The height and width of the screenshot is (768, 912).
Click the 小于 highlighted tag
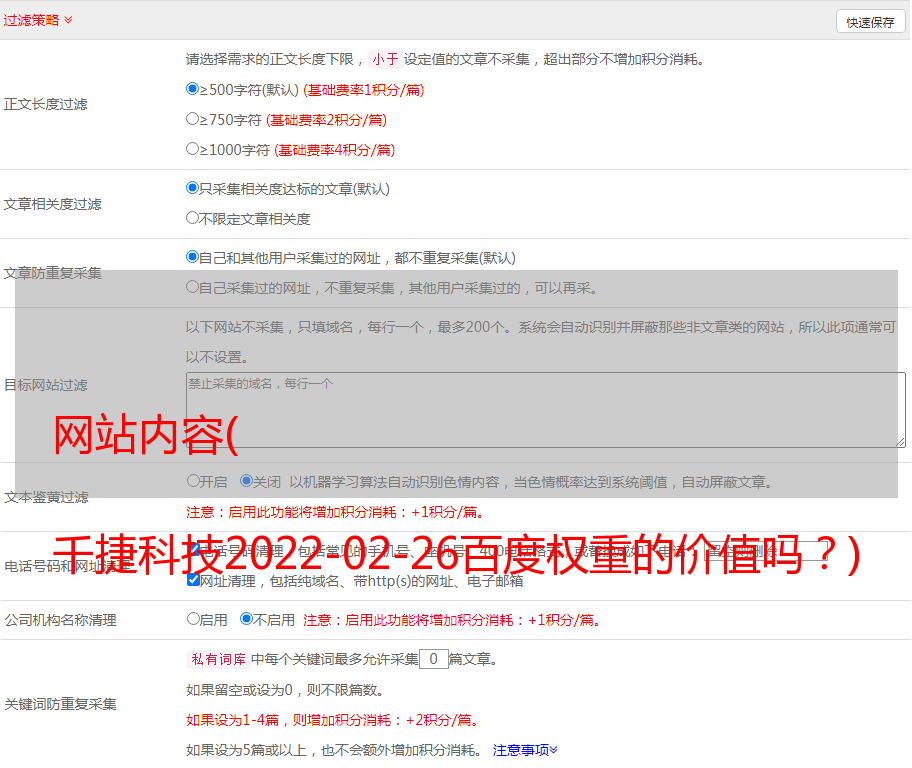coord(385,59)
